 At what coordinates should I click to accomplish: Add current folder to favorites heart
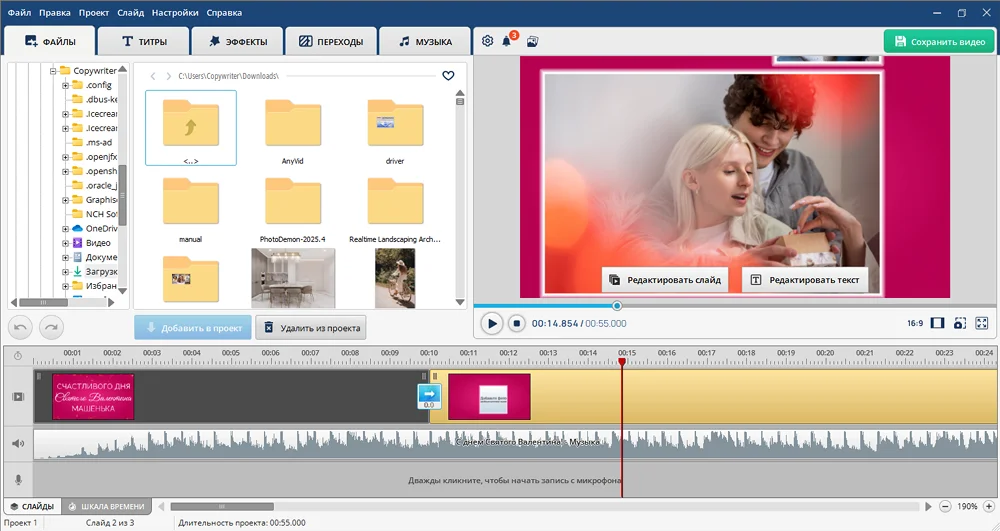coord(448,75)
